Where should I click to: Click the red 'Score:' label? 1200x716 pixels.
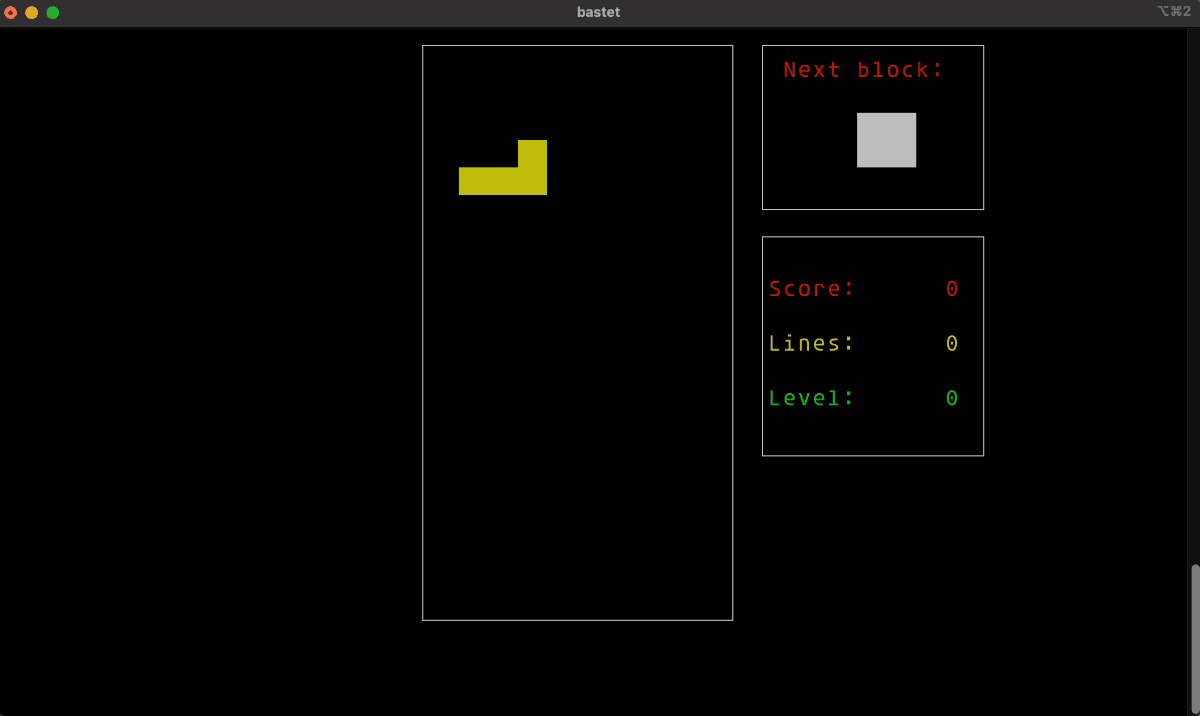click(812, 289)
